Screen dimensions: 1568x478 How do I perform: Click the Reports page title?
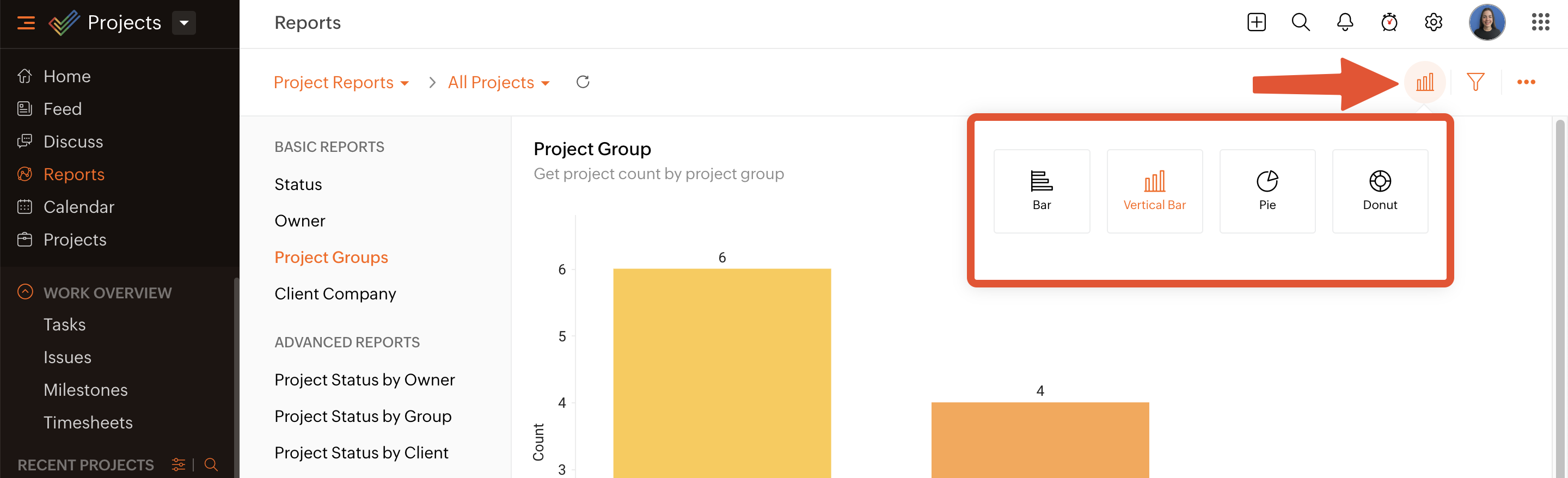tap(308, 23)
